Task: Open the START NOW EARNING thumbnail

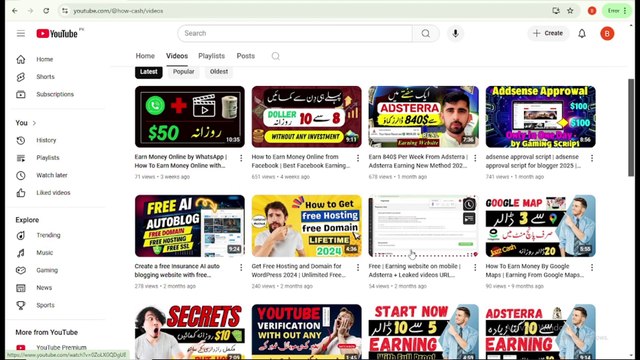Action: click(424, 332)
